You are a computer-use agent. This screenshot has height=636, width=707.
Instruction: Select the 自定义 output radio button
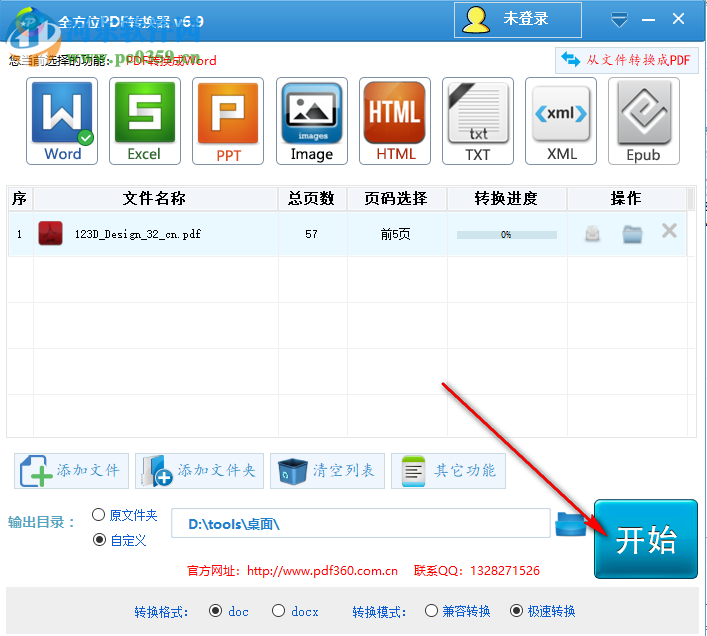(x=99, y=540)
